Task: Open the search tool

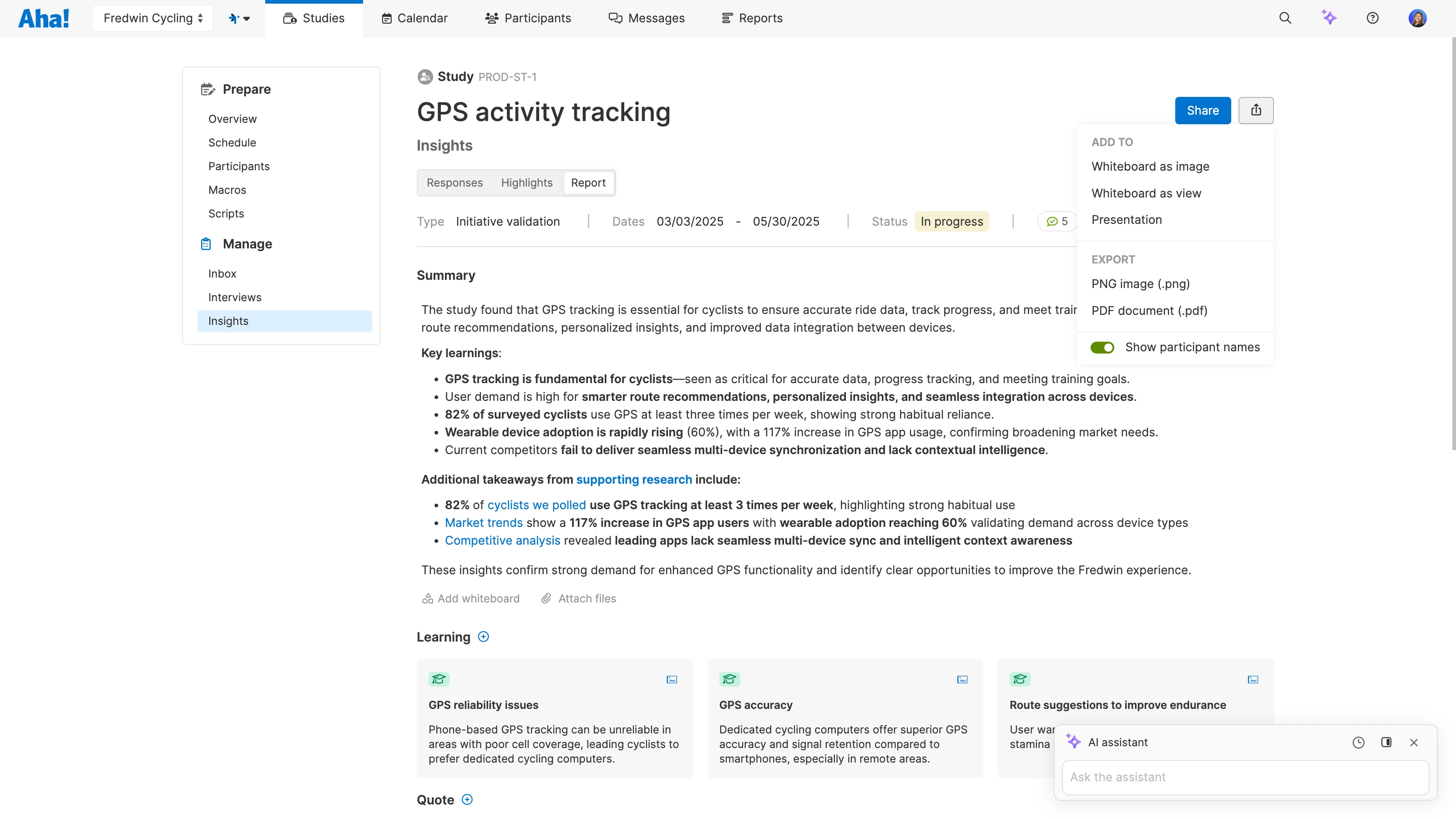Action: pyautogui.click(x=1285, y=18)
